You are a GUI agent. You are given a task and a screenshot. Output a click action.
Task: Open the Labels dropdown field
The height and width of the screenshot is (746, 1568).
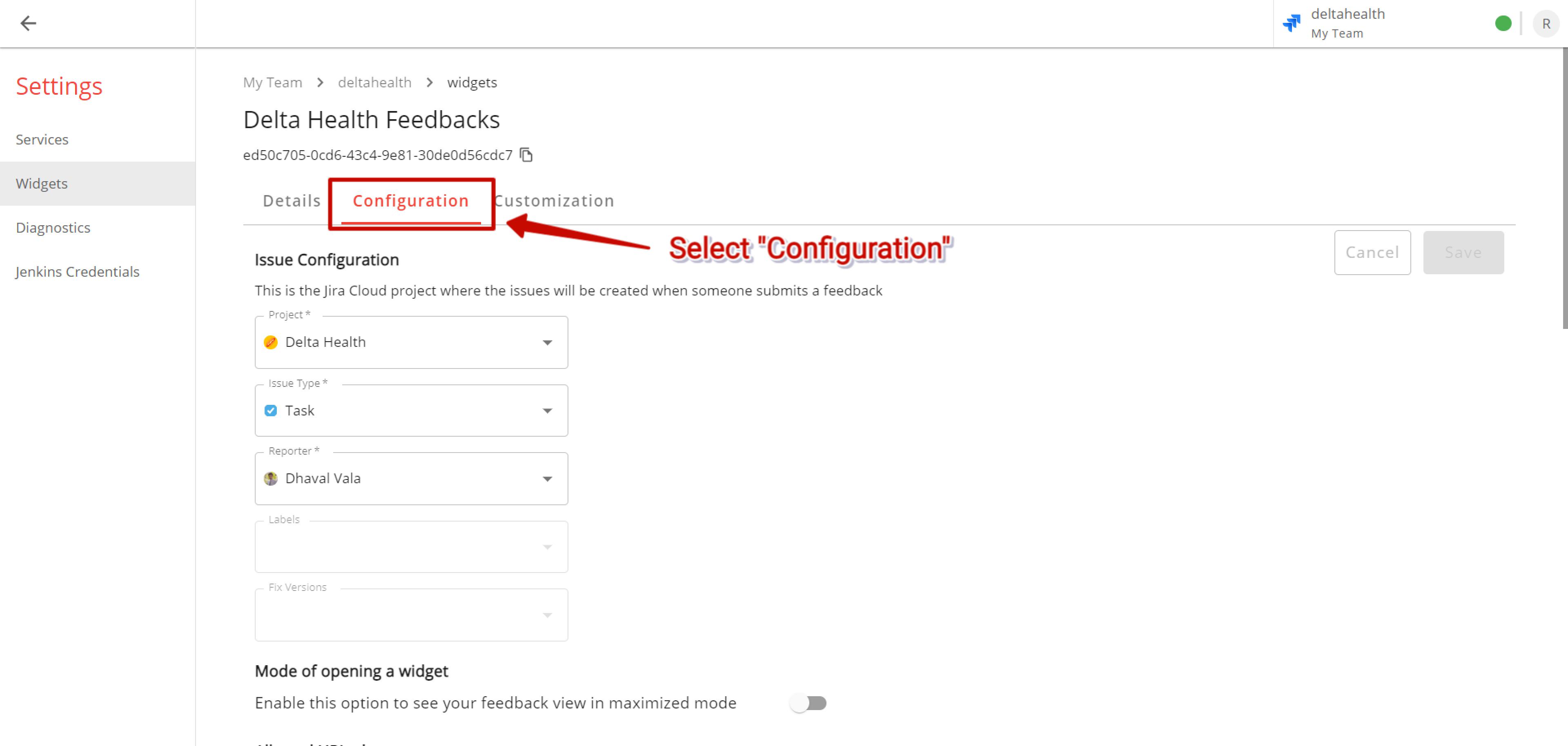(411, 547)
